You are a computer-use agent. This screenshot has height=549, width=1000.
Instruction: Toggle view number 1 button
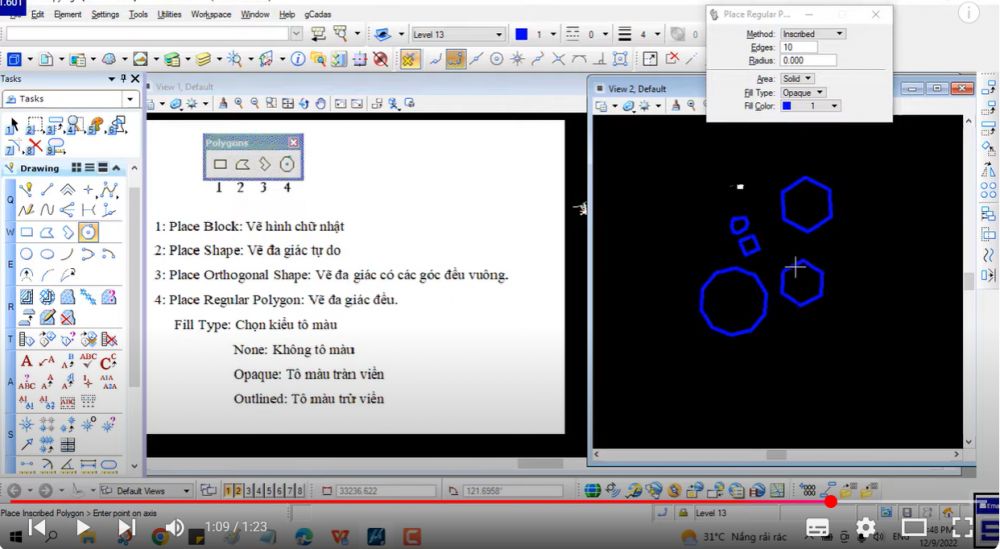point(228,491)
